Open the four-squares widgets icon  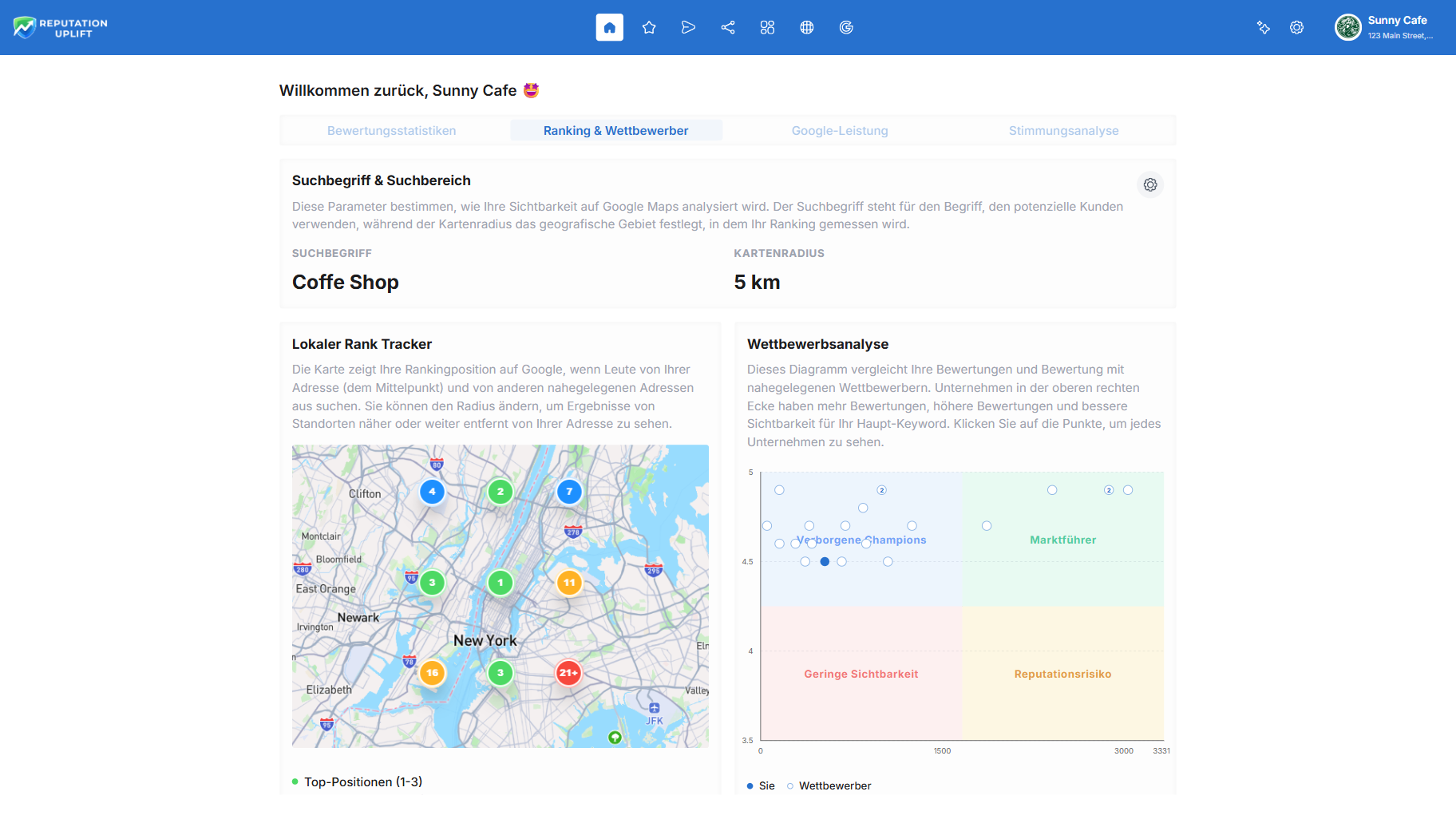[767, 28]
